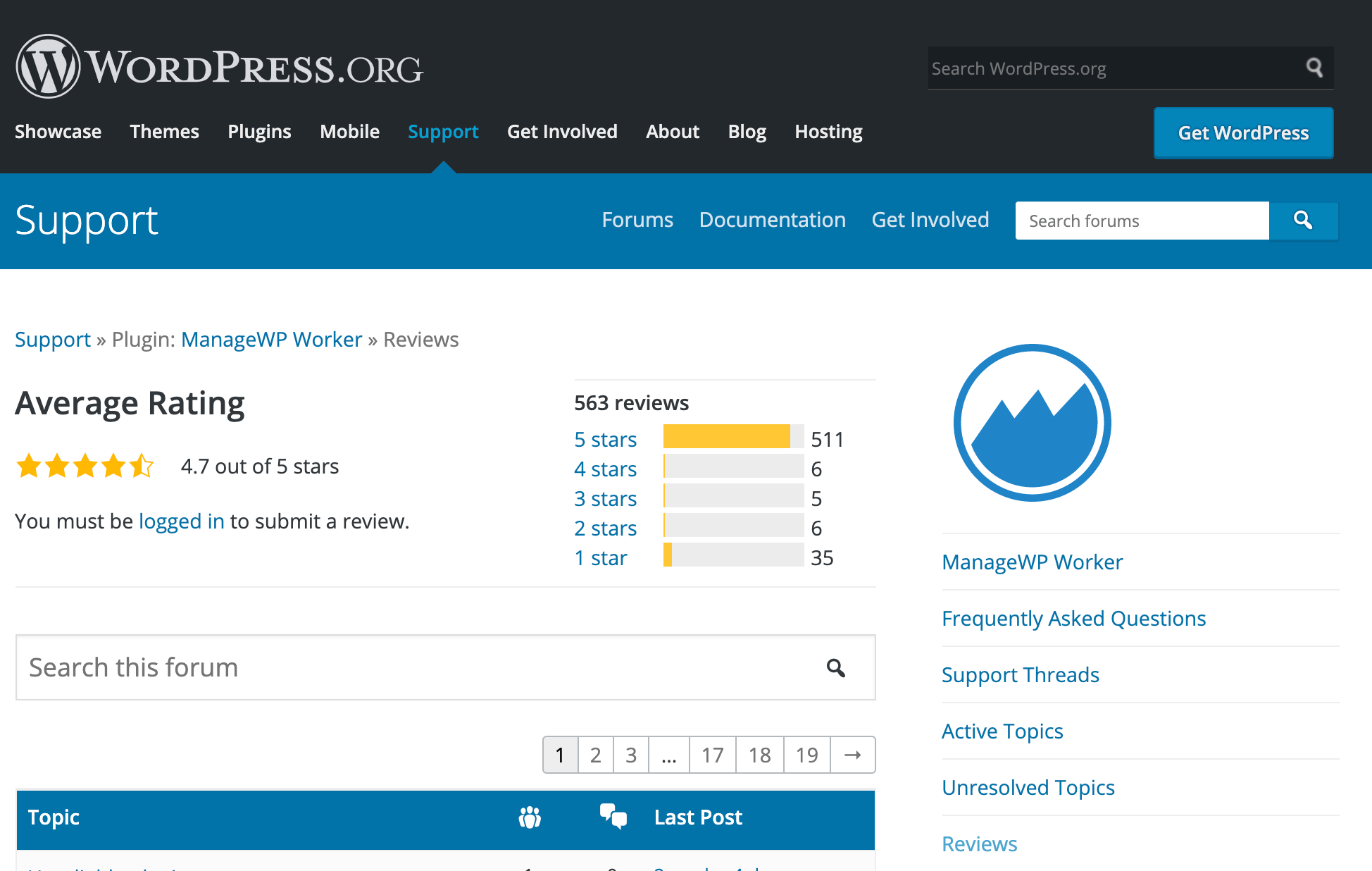Click the replies speech bubbles icon
Viewport: 1372px width, 871px height.
pos(613,816)
